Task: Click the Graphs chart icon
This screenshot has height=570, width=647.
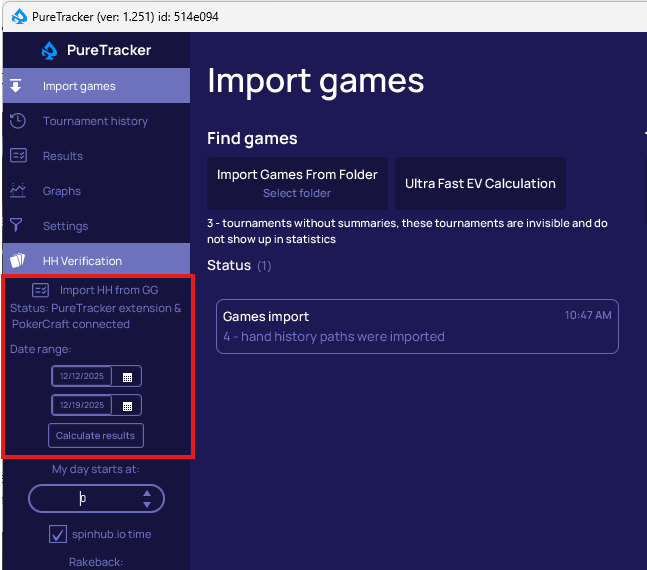Action: (x=17, y=191)
